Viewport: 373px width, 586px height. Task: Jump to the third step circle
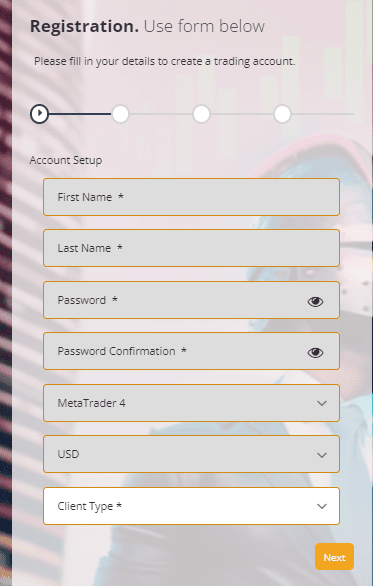tap(201, 114)
